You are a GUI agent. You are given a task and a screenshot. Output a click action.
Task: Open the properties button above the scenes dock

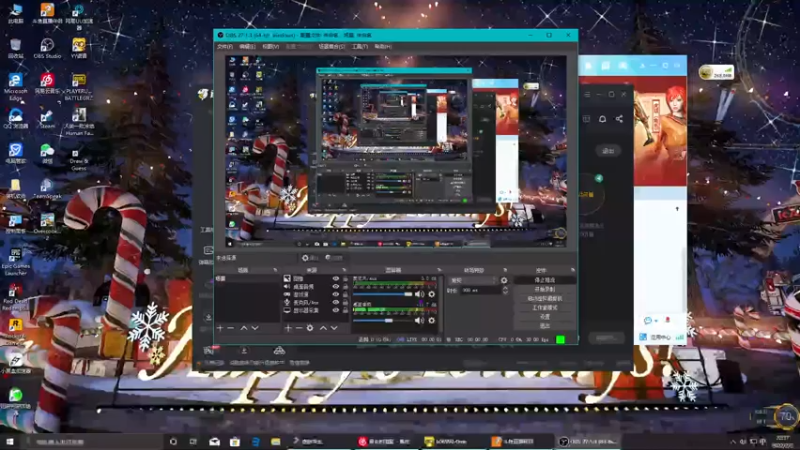click(x=310, y=258)
